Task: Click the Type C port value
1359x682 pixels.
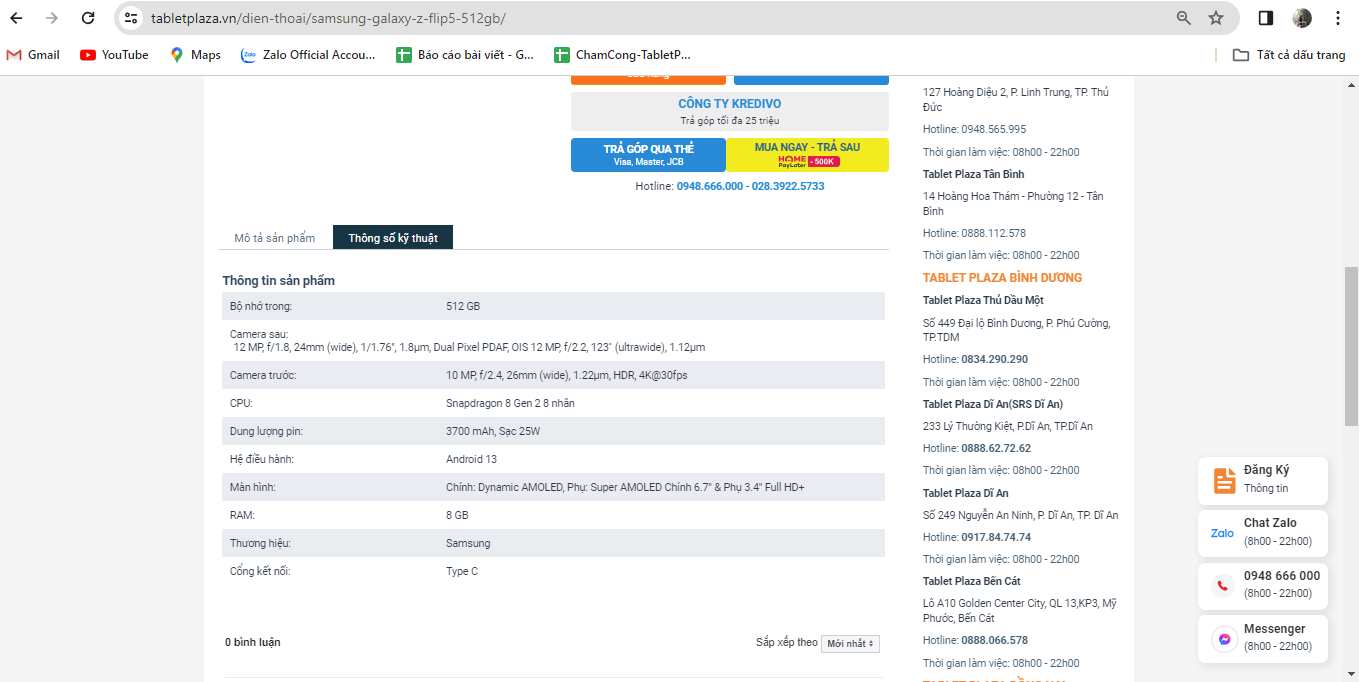Action: (x=462, y=571)
